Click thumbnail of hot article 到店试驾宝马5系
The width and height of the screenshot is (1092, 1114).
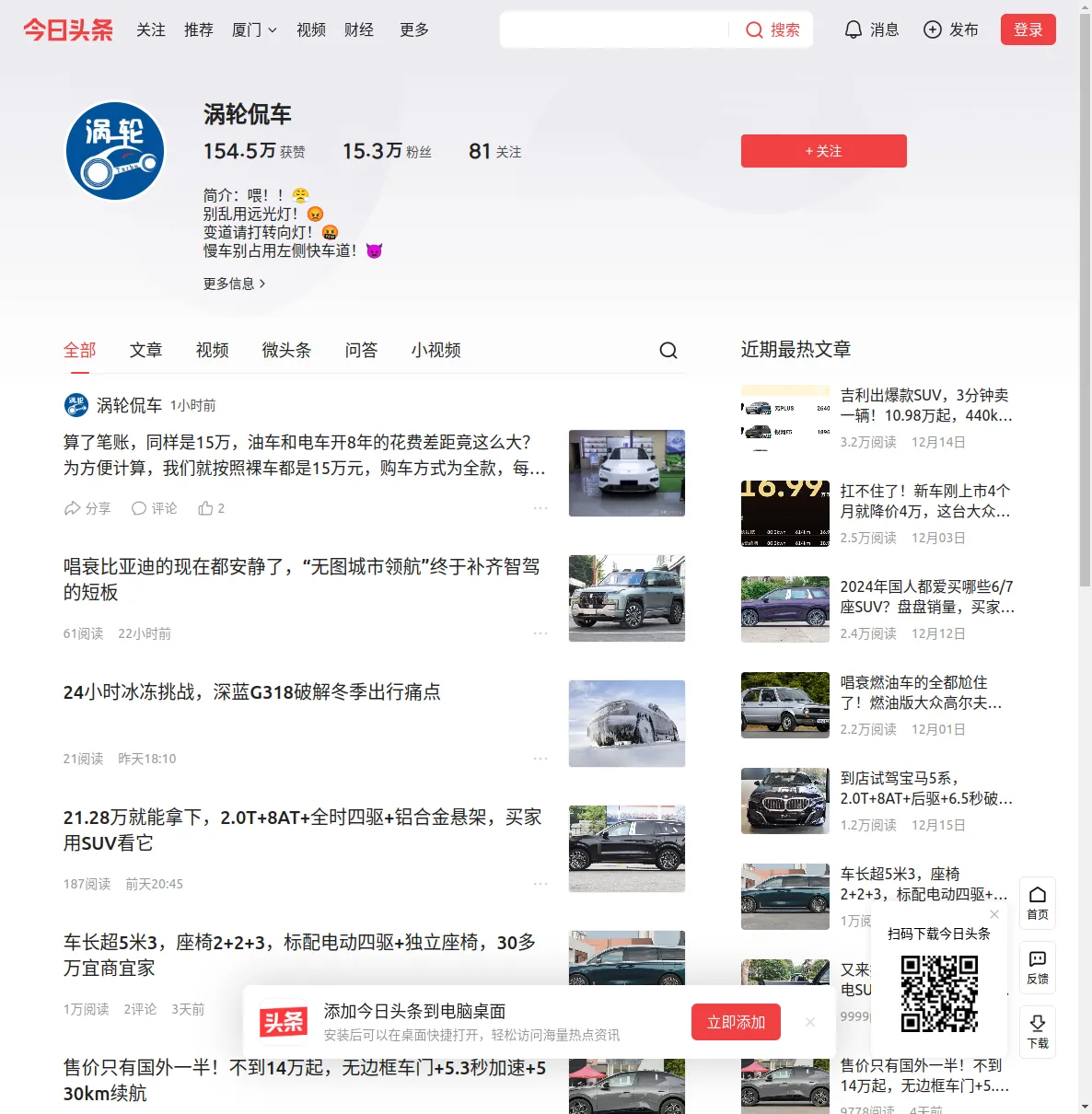(785, 801)
